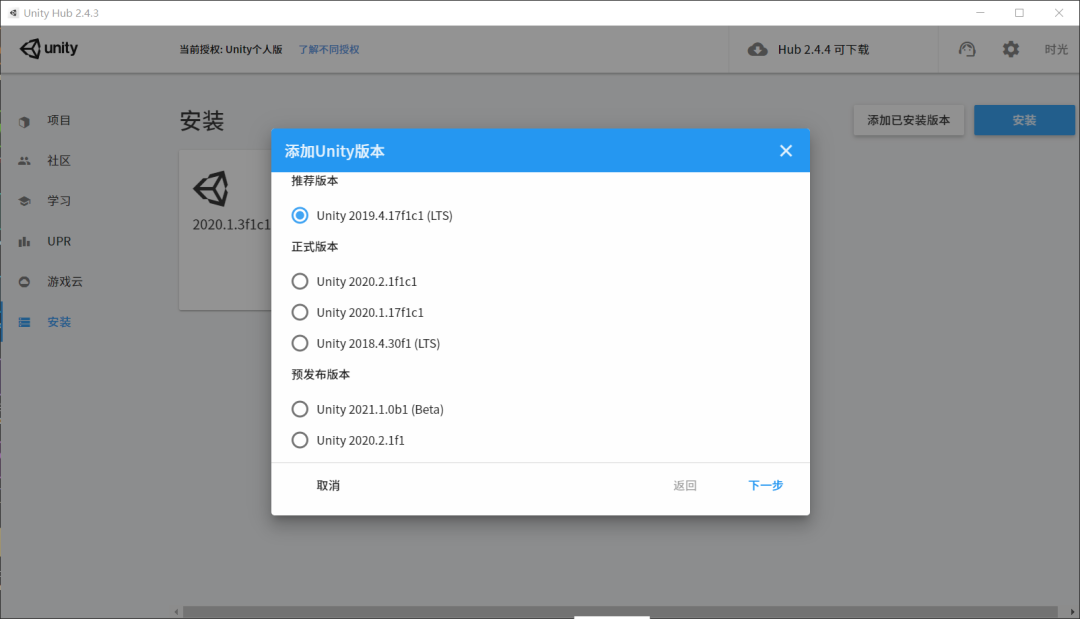Proceed with 下一步 button
The height and width of the screenshot is (619, 1080).
tap(765, 485)
